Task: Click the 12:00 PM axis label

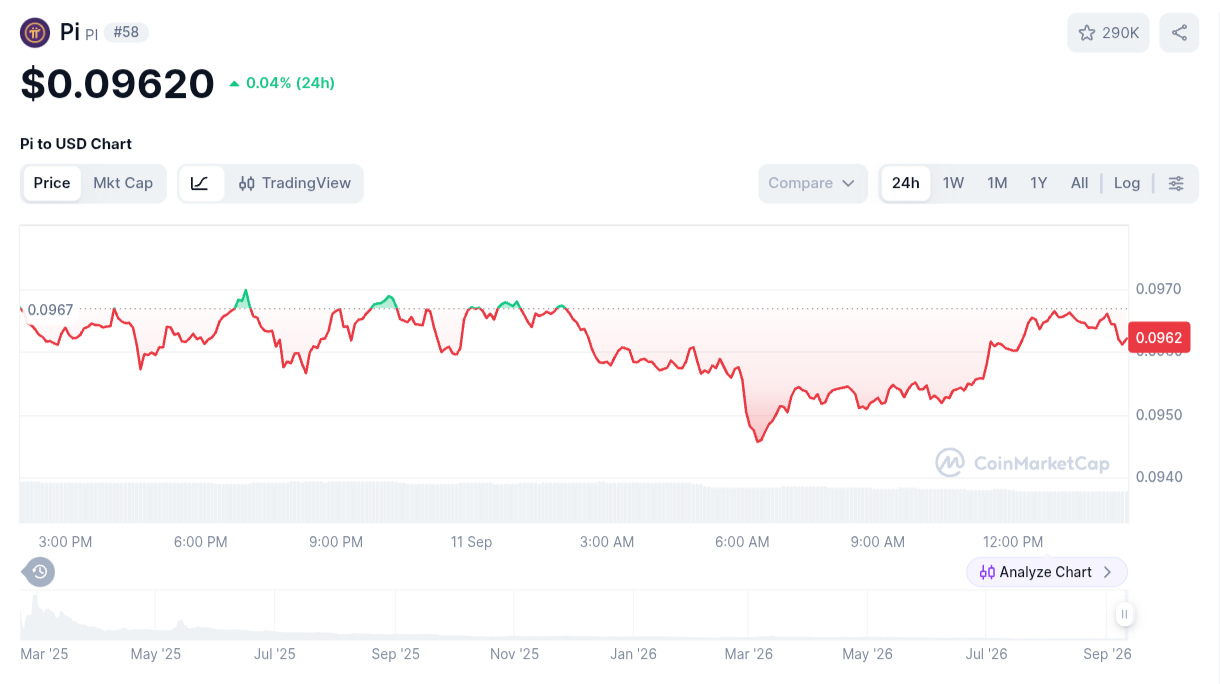Action: click(1013, 542)
